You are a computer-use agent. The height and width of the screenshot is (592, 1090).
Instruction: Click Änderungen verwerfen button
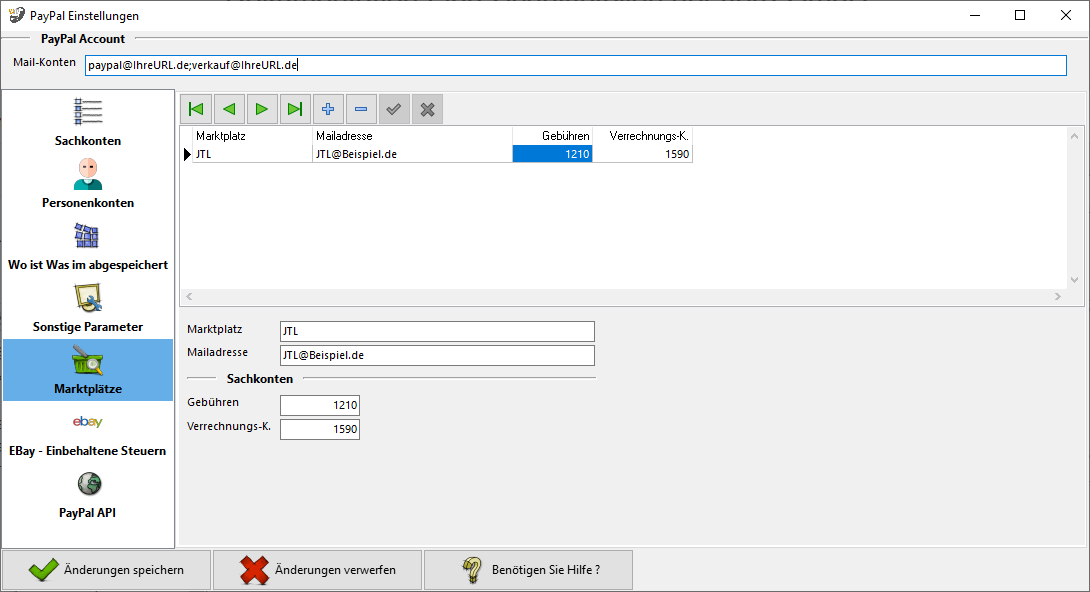coord(318,570)
